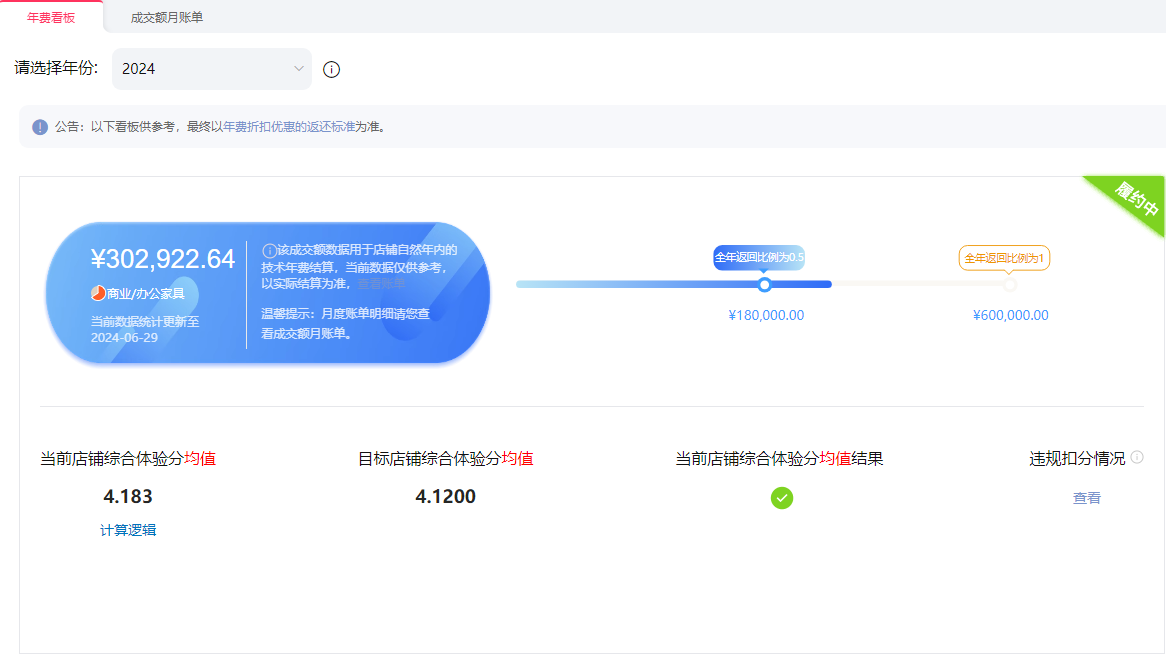Click the green checkmark result icon

[782, 497]
